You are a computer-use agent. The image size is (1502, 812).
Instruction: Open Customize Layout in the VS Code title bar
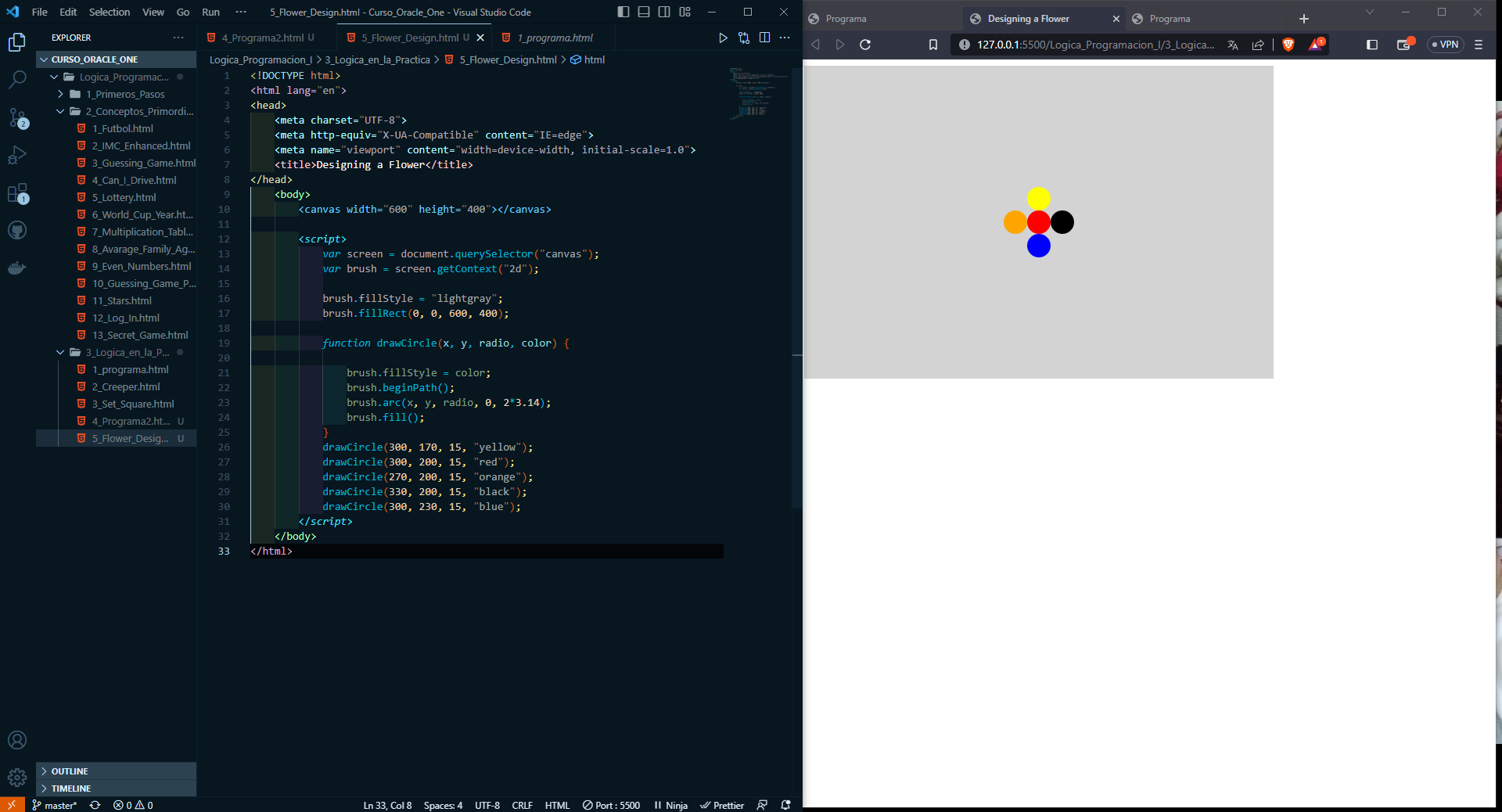685,12
